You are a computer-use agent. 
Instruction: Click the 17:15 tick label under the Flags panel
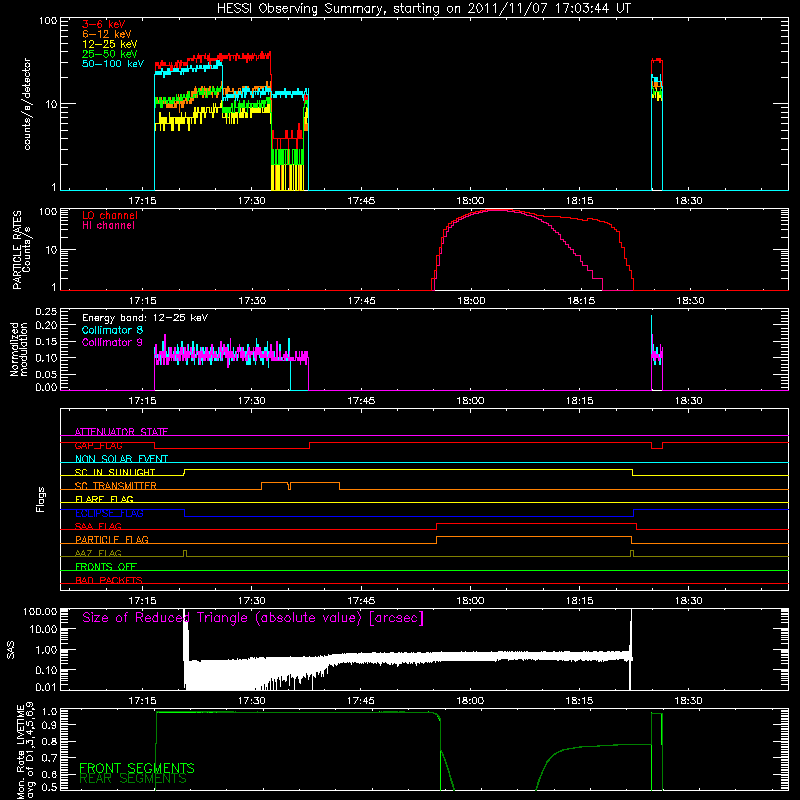(142, 601)
